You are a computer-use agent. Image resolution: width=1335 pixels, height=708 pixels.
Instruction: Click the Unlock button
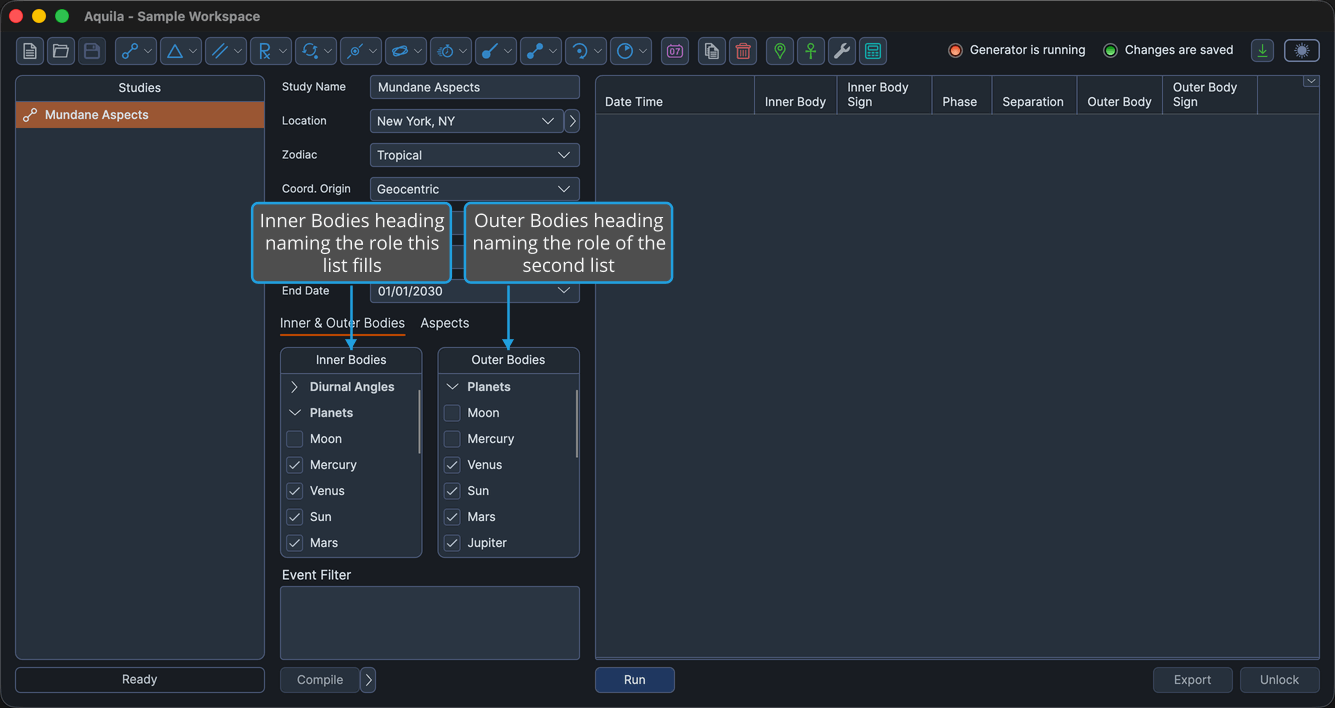click(1280, 680)
